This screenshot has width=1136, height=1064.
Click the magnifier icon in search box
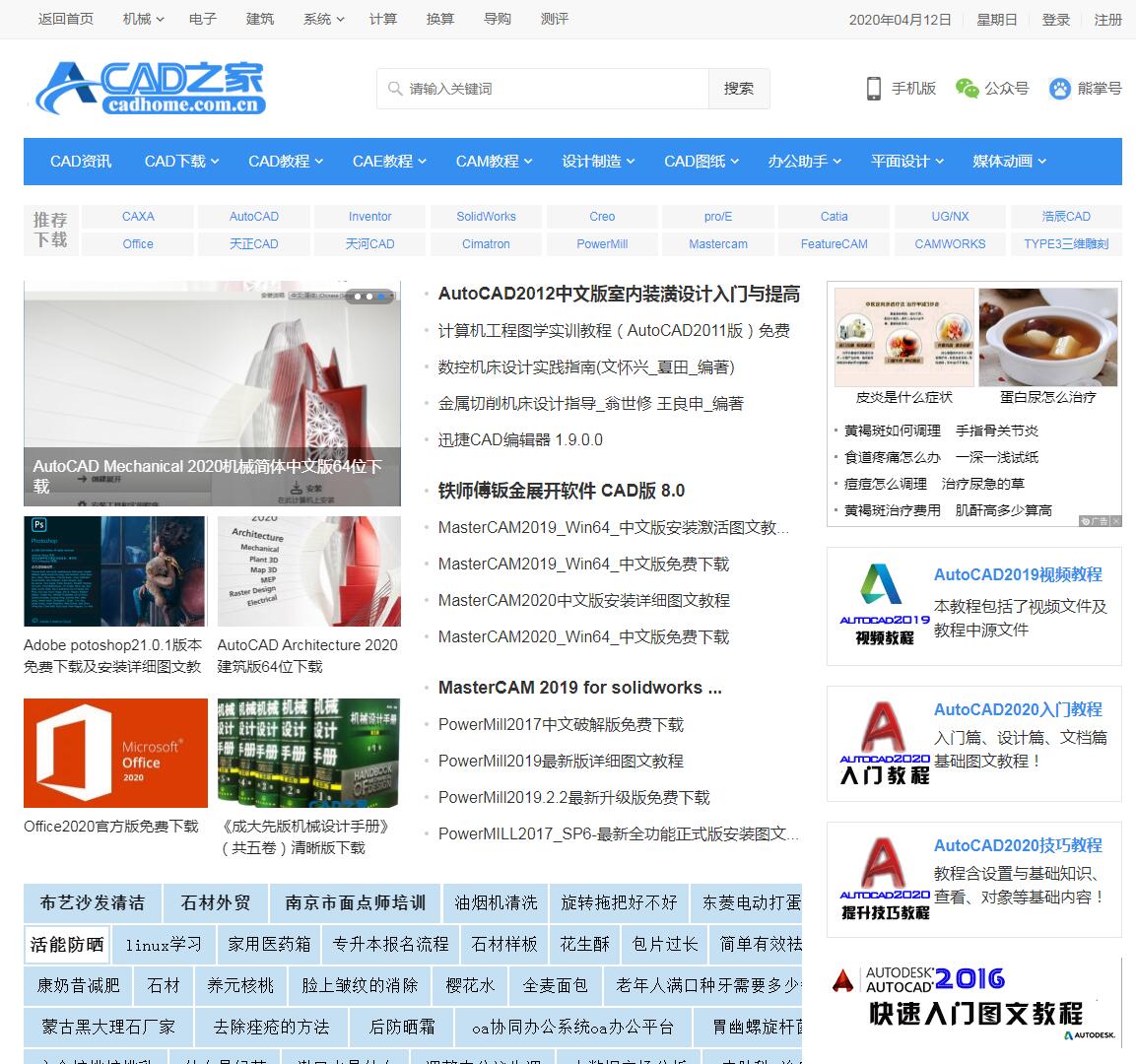pos(395,89)
